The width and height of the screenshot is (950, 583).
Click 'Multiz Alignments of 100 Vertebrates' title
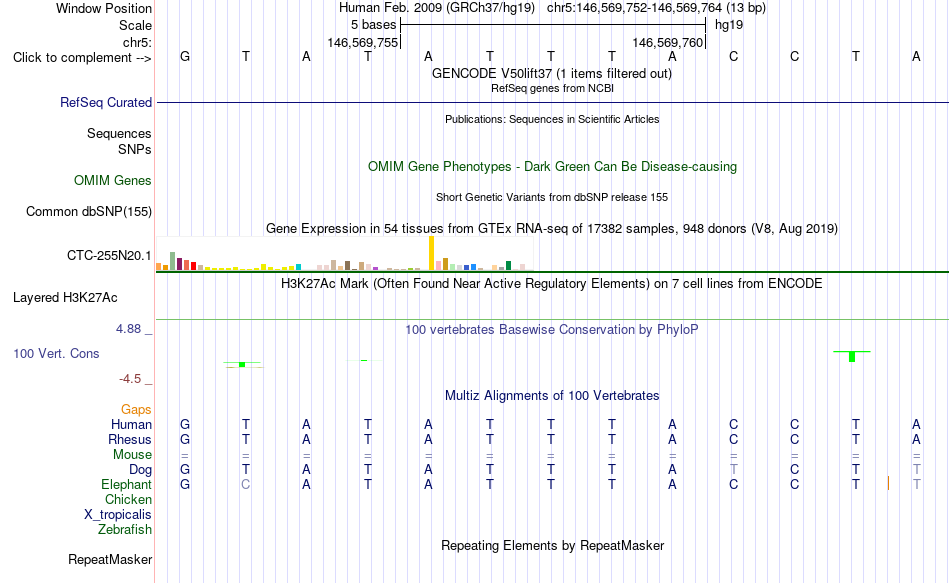click(x=552, y=396)
